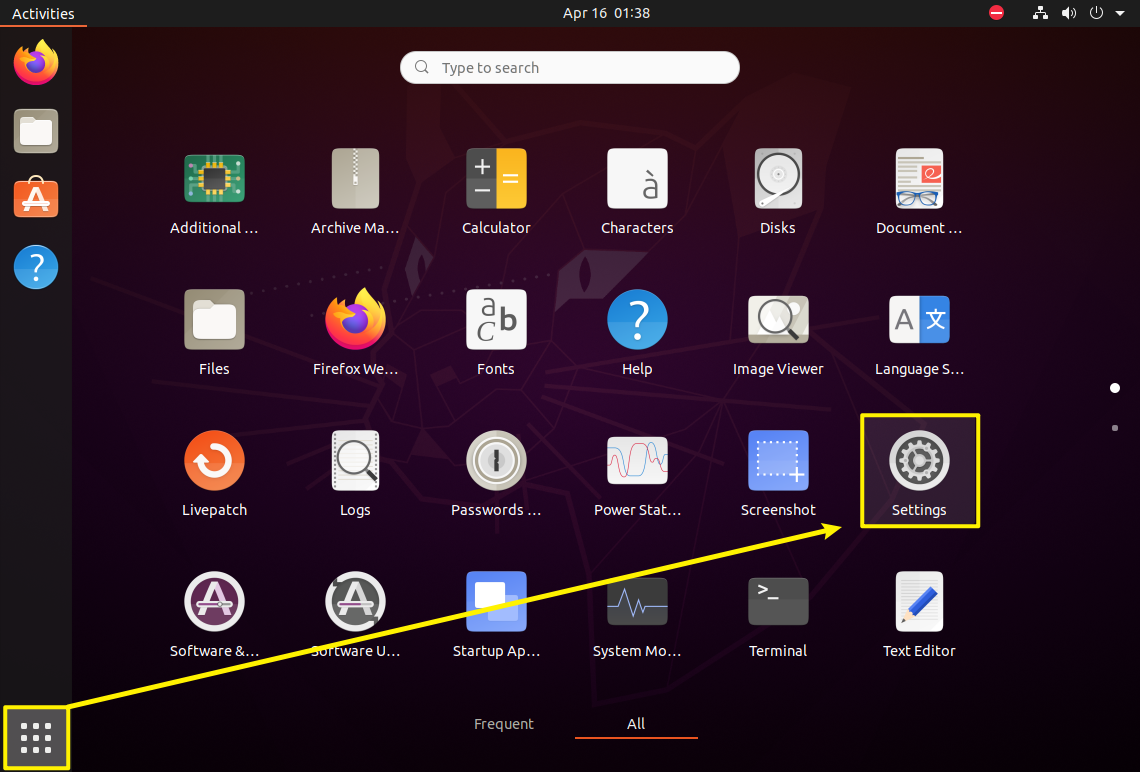Select the first app grid page dot
Image resolution: width=1140 pixels, height=772 pixels.
(1115, 388)
